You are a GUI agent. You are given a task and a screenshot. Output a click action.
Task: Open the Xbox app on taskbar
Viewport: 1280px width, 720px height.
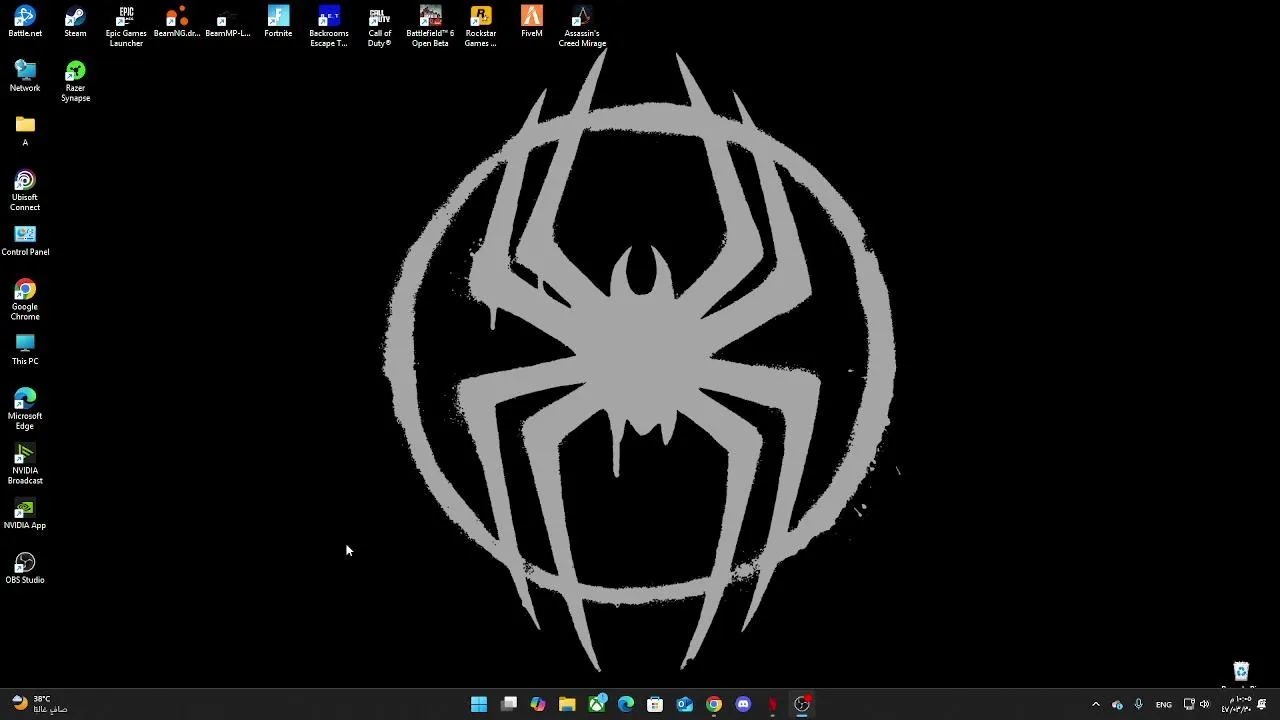coord(597,704)
